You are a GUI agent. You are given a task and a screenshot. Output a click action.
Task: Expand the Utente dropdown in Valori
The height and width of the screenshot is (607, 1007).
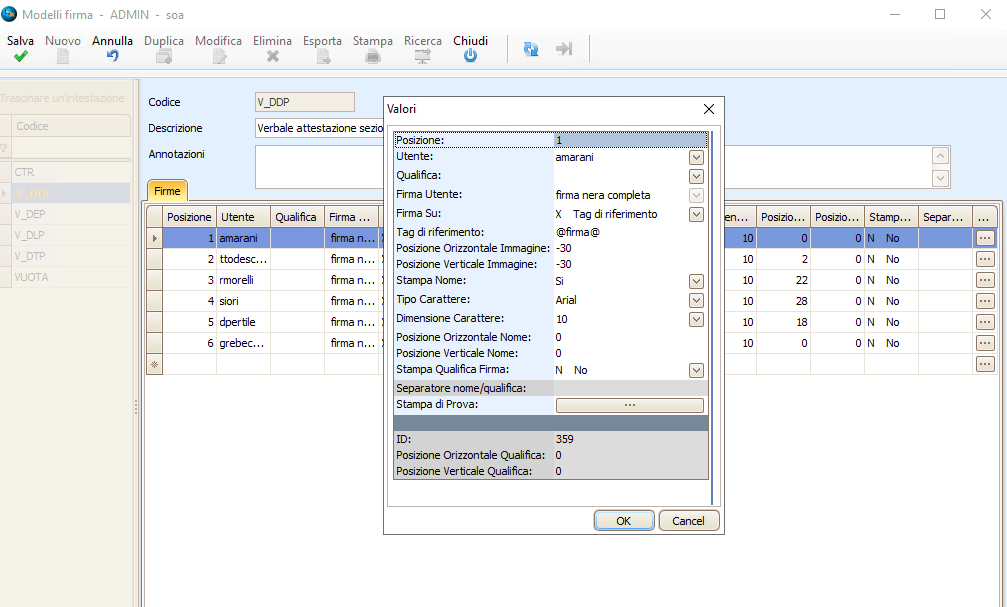696,157
